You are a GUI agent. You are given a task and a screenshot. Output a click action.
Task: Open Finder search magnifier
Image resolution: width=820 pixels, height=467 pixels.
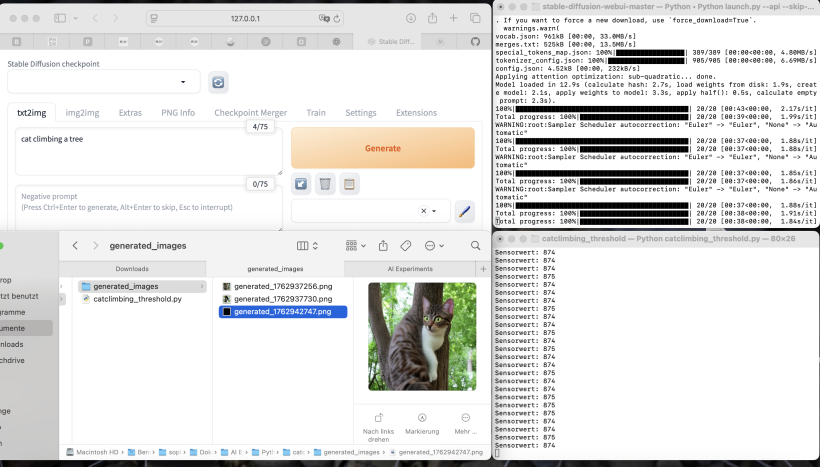[x=476, y=245]
